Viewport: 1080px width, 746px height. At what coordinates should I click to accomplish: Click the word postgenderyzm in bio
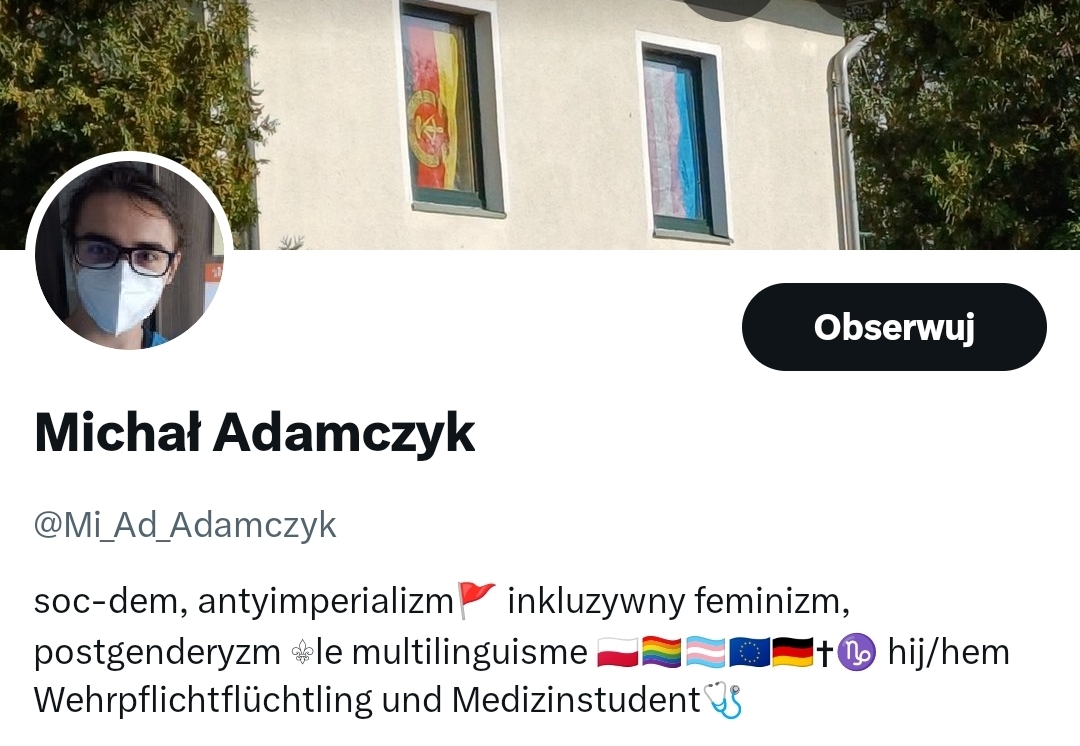point(157,653)
